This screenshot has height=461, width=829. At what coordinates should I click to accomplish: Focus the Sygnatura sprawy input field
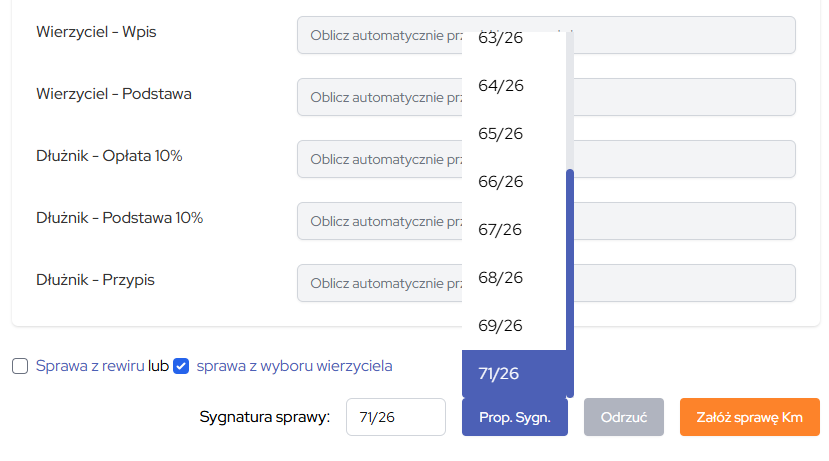tap(396, 417)
